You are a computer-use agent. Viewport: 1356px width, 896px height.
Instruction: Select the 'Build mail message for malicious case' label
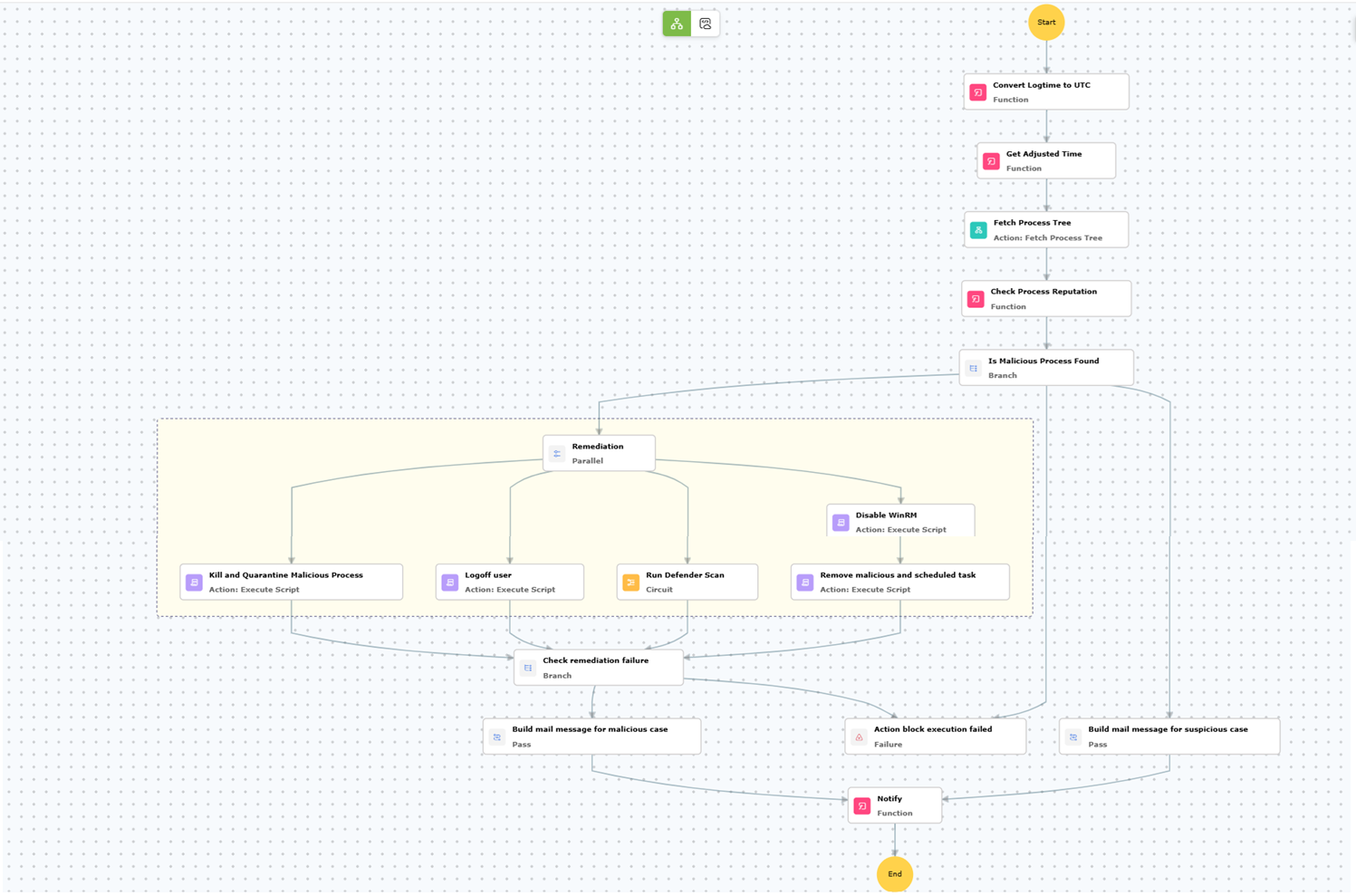(590, 729)
